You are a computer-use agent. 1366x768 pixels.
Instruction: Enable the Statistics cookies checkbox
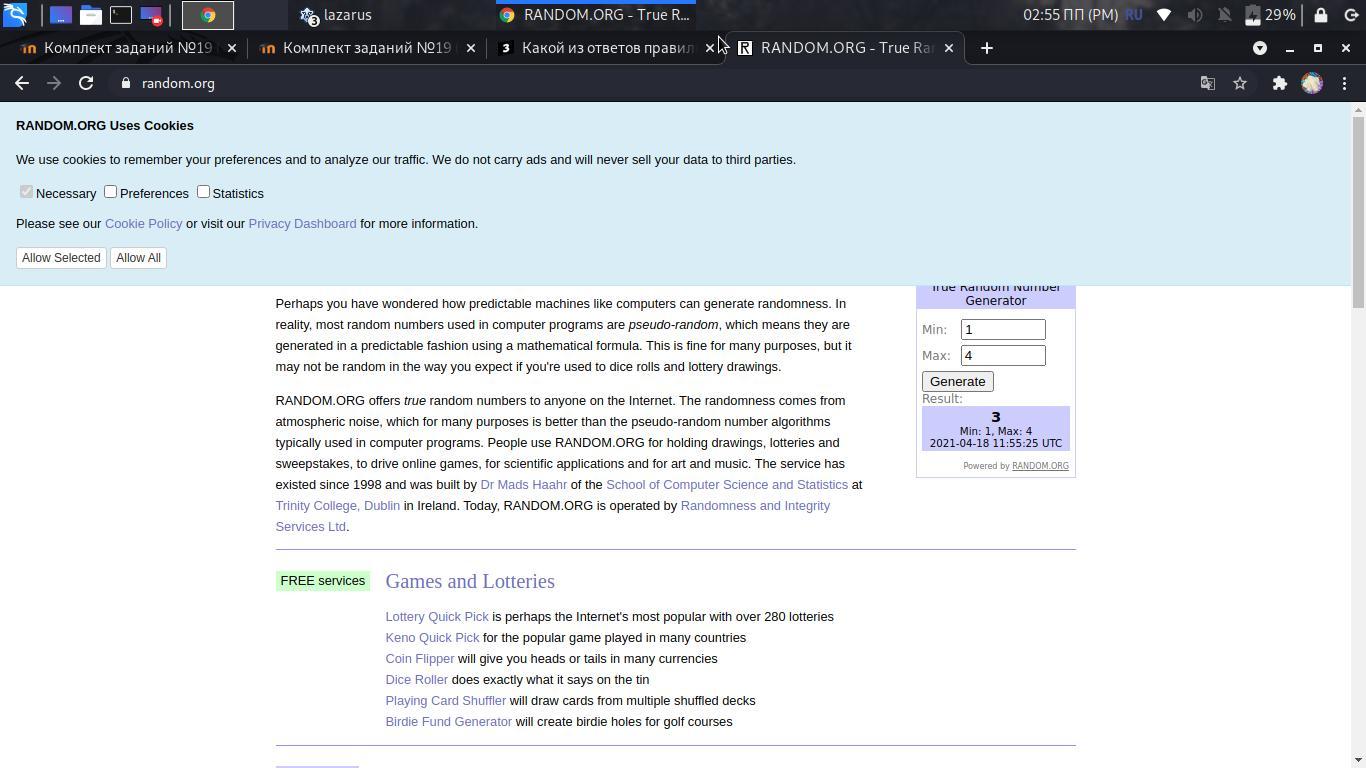[203, 191]
